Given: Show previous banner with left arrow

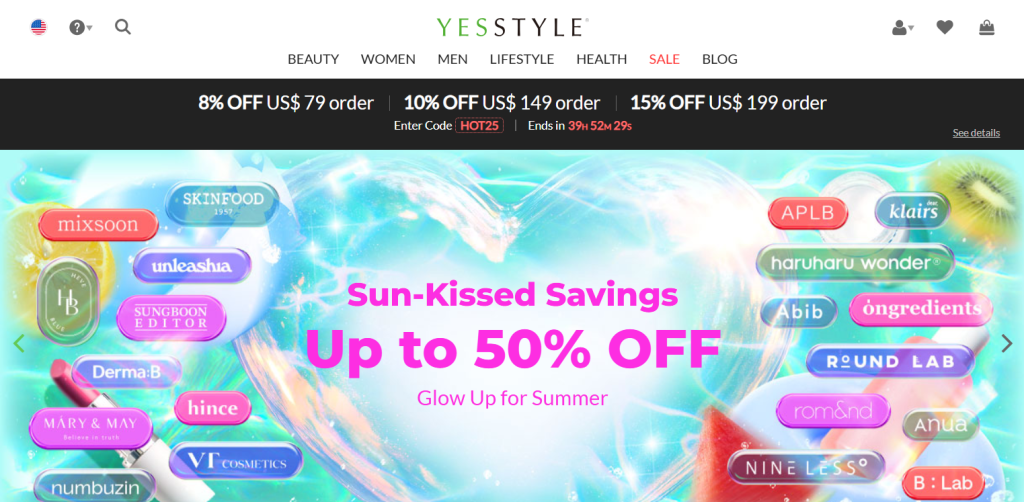Looking at the screenshot, I should point(19,343).
